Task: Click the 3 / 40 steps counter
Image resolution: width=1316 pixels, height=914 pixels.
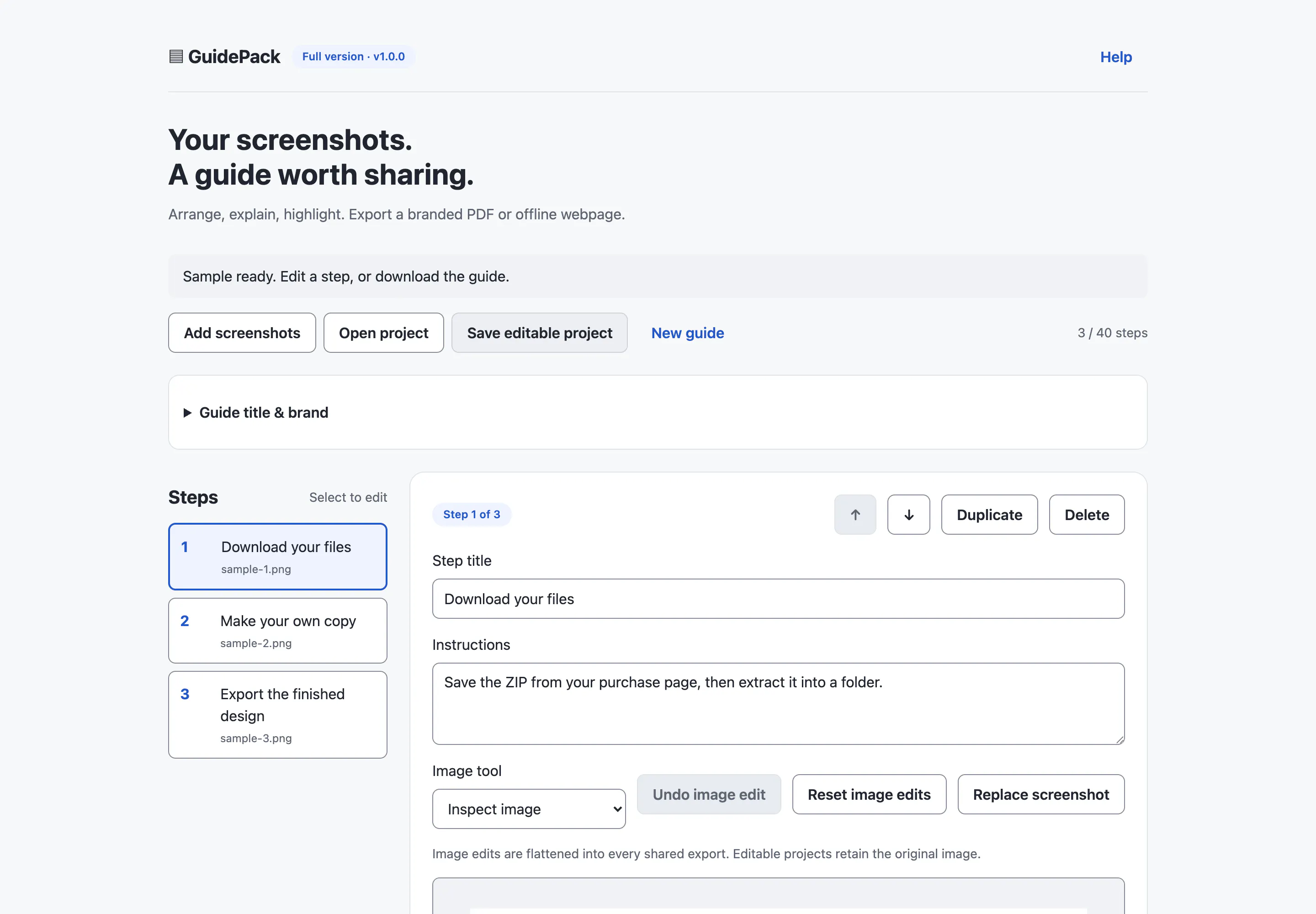Action: (1112, 333)
